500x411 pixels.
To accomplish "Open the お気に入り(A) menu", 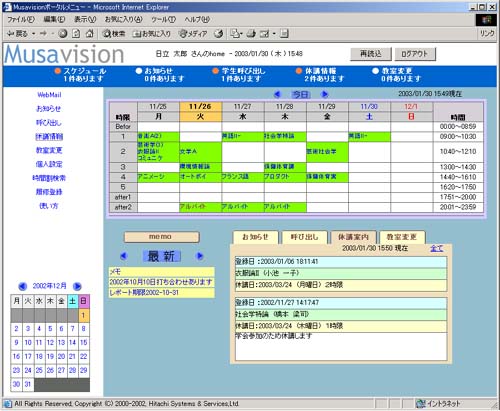I will tap(124, 19).
